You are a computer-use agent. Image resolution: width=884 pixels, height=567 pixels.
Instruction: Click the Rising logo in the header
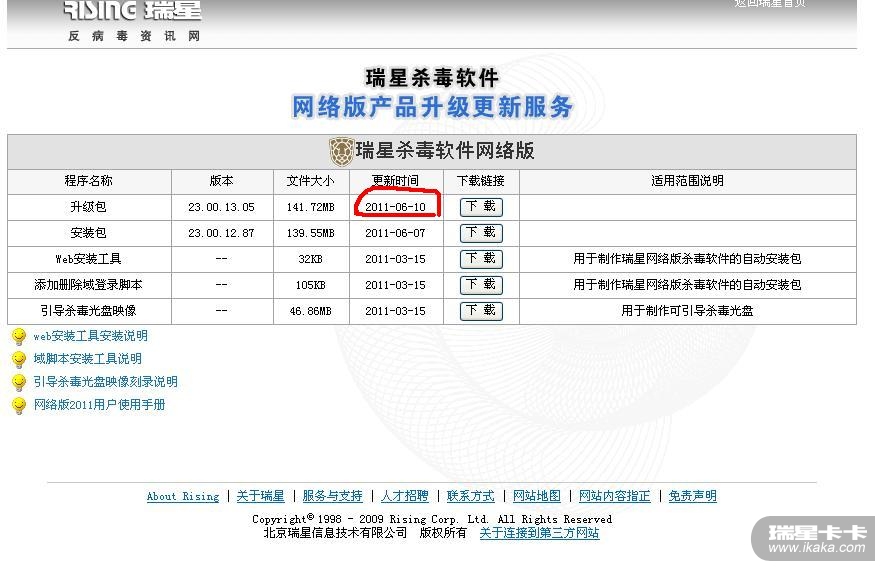[x=132, y=10]
